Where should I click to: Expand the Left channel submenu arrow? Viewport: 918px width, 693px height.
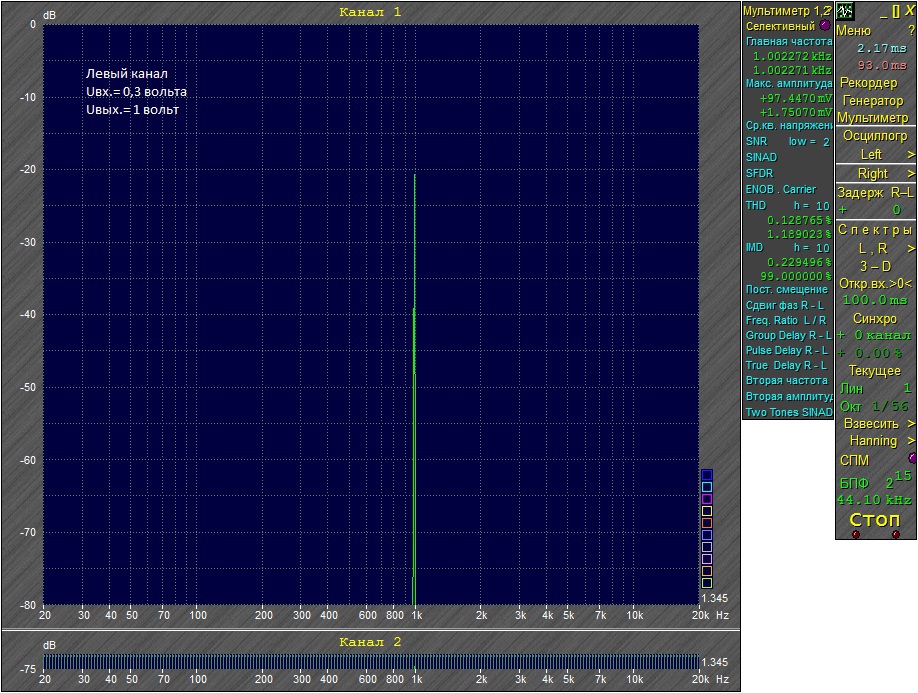[911, 155]
